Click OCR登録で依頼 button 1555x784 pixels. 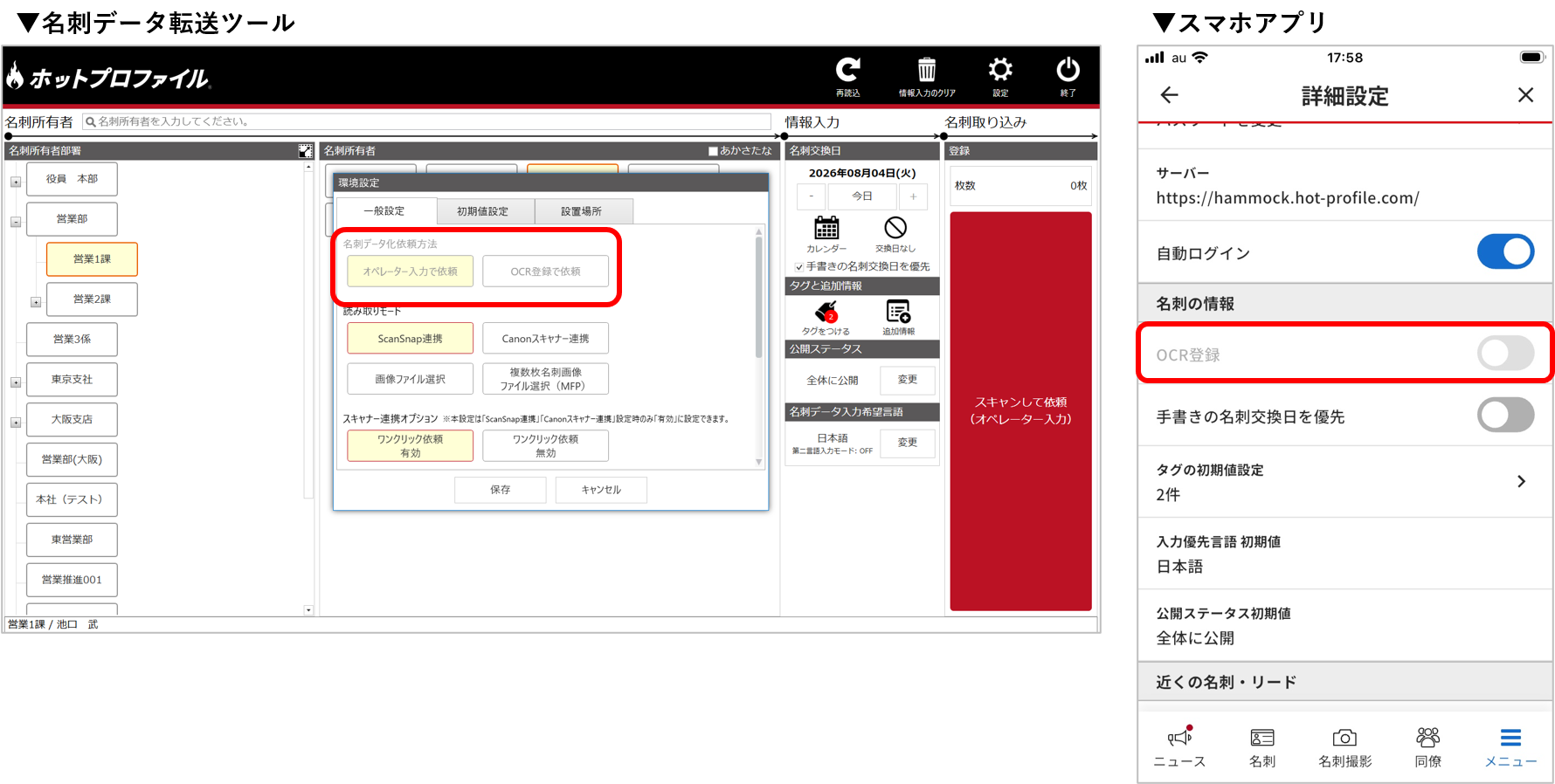pos(545,272)
